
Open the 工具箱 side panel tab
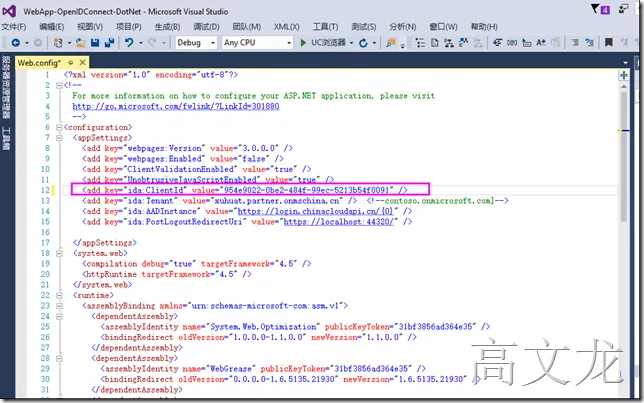pos(6,138)
